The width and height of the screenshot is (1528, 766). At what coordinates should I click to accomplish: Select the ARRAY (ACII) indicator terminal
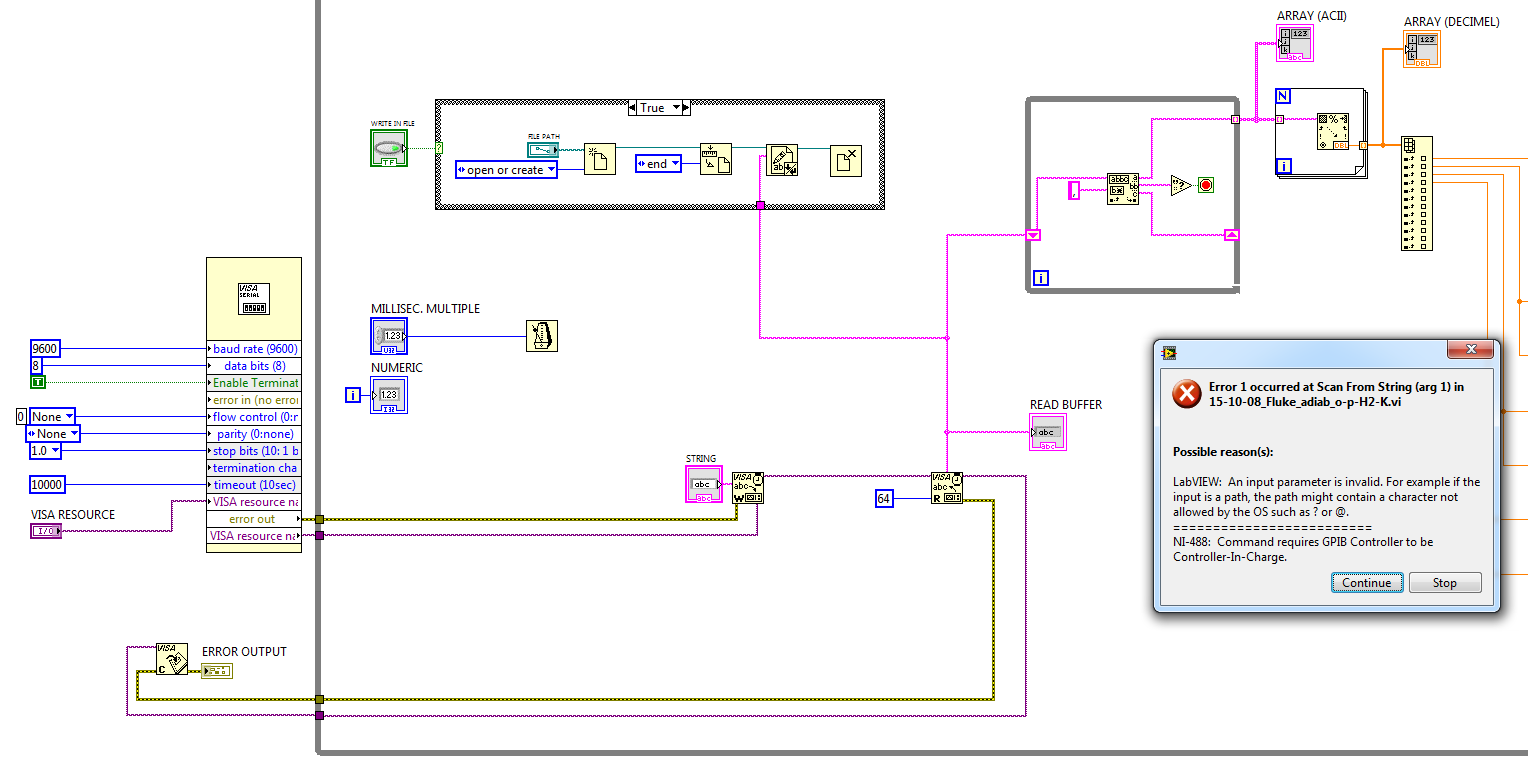click(1296, 45)
